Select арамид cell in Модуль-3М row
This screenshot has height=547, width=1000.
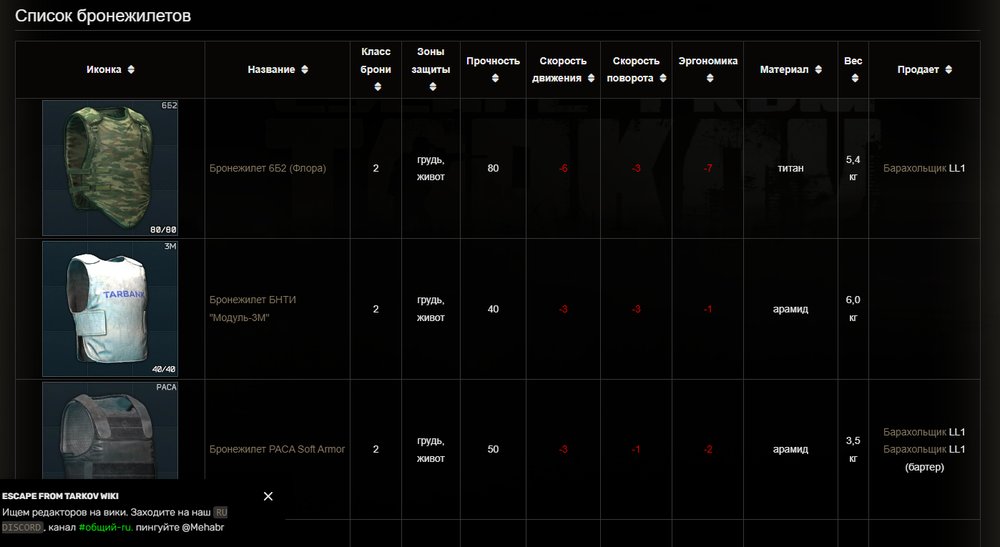coord(790,309)
